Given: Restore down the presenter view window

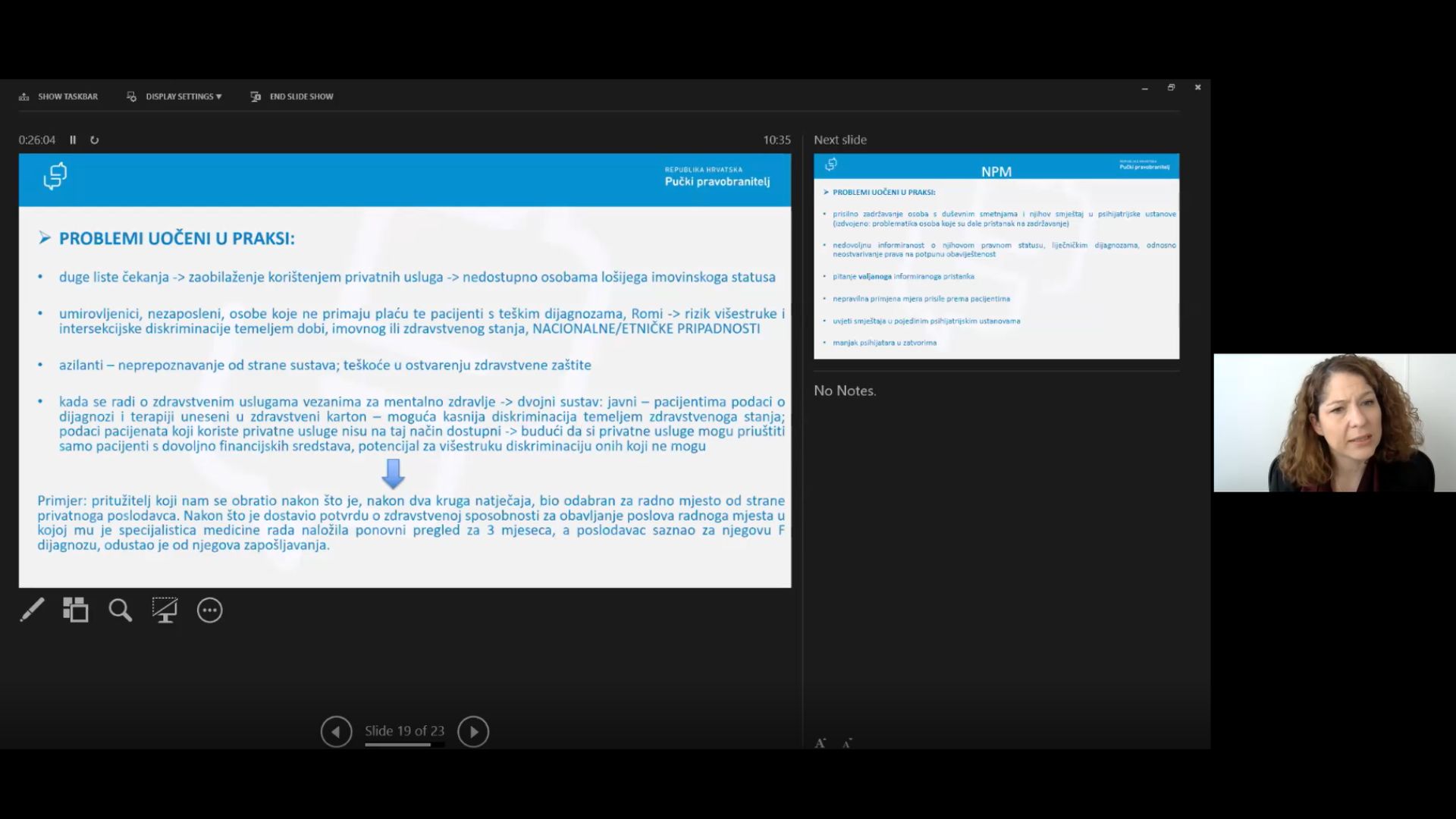Looking at the screenshot, I should [x=1171, y=88].
